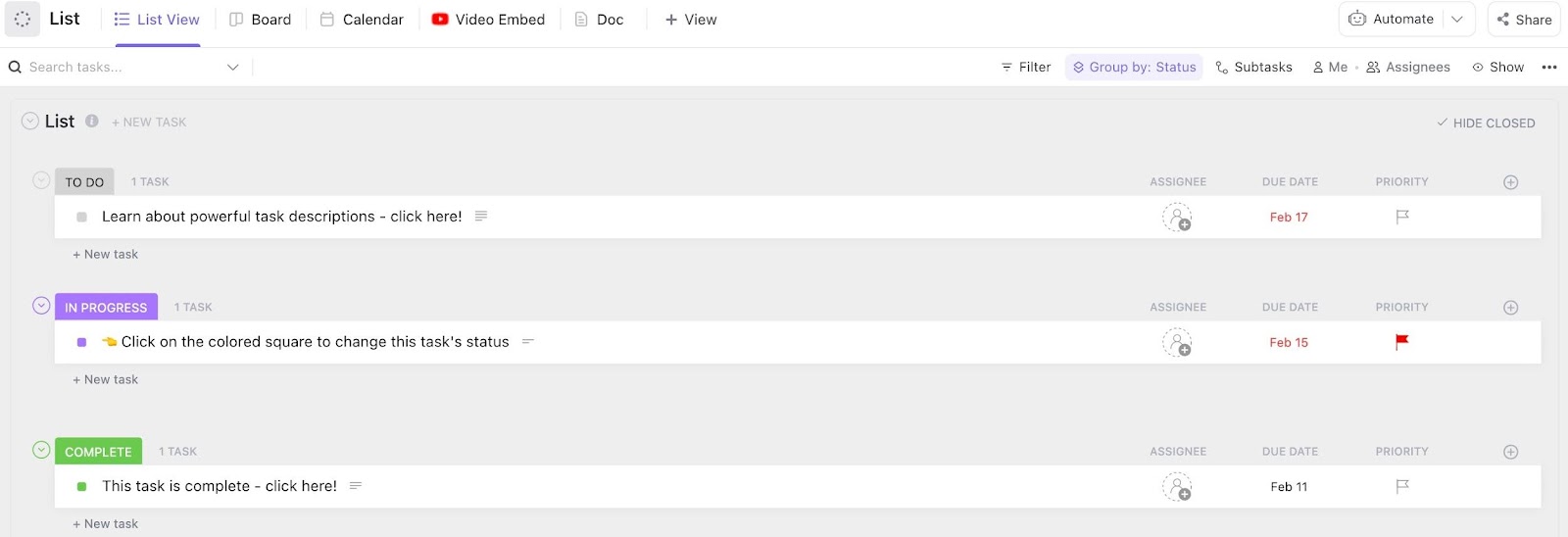This screenshot has height=537, width=1568.
Task: Add a column with plus icon in To Do group
Action: click(1511, 182)
